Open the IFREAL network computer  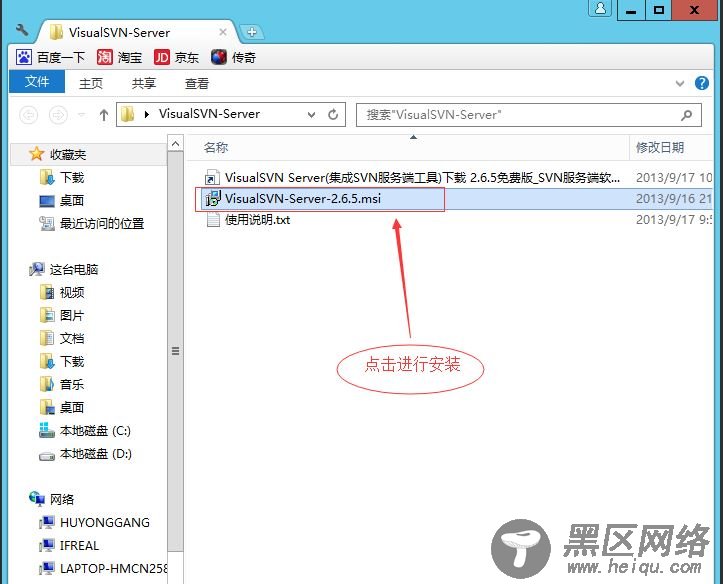pyautogui.click(x=69, y=545)
